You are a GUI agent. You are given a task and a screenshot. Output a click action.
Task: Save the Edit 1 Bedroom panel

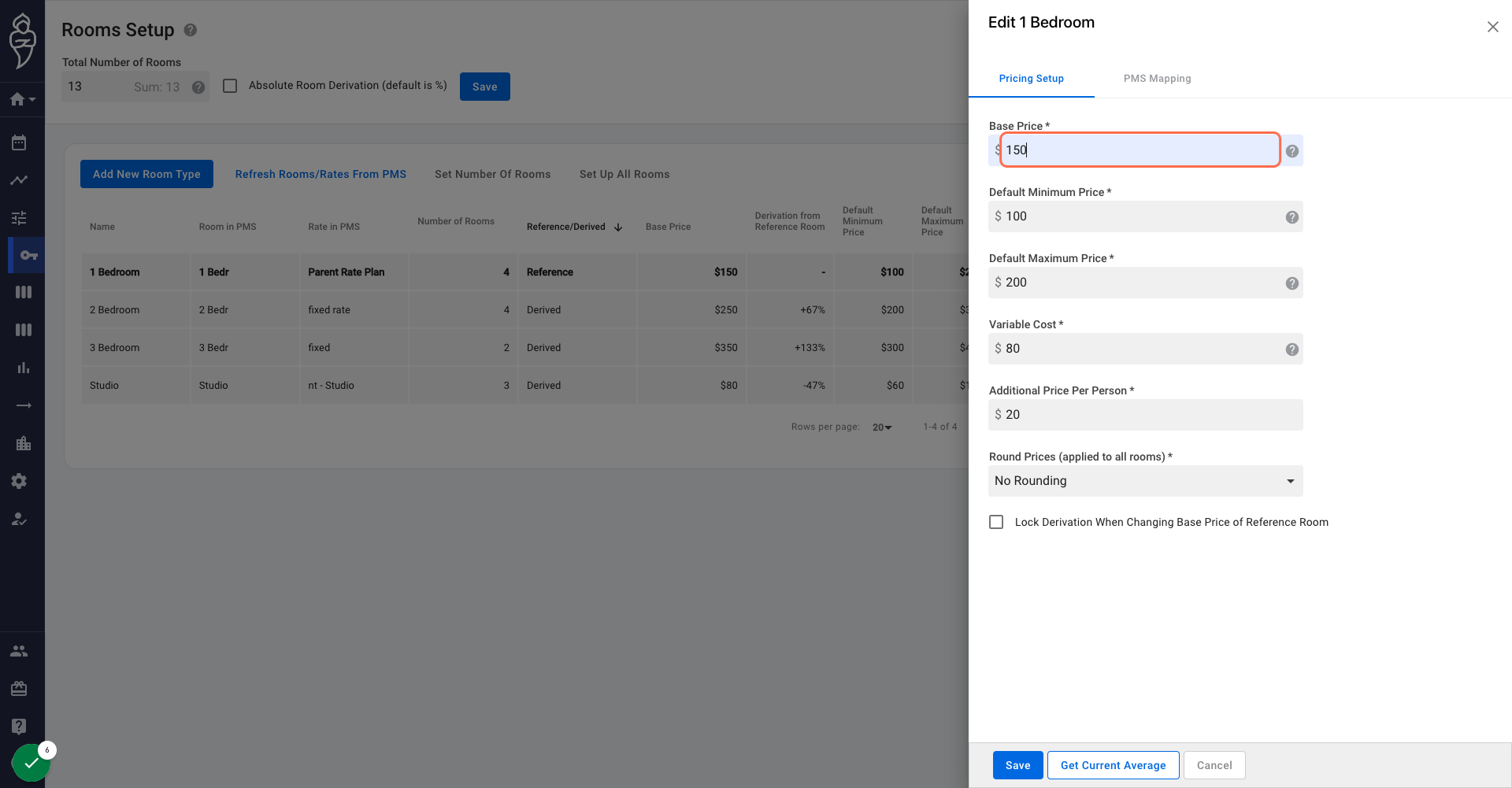(x=1017, y=765)
